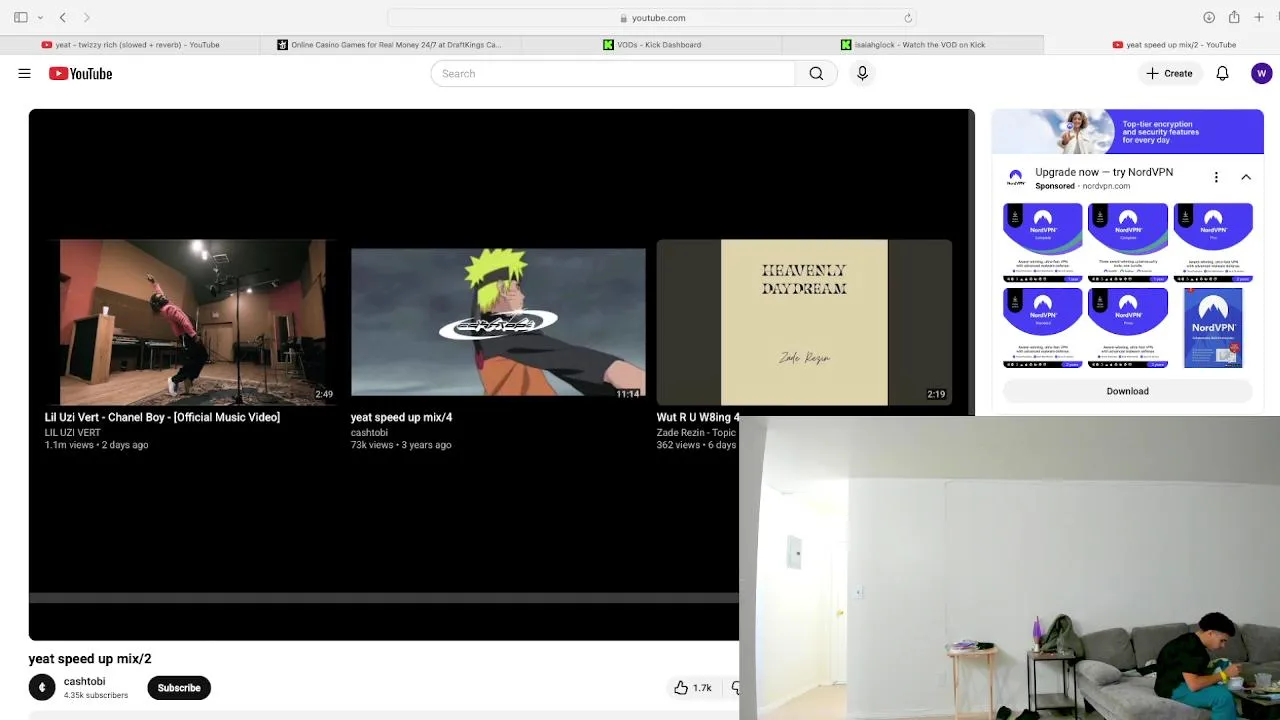Click the NordVPN ad Download button

(1127, 391)
